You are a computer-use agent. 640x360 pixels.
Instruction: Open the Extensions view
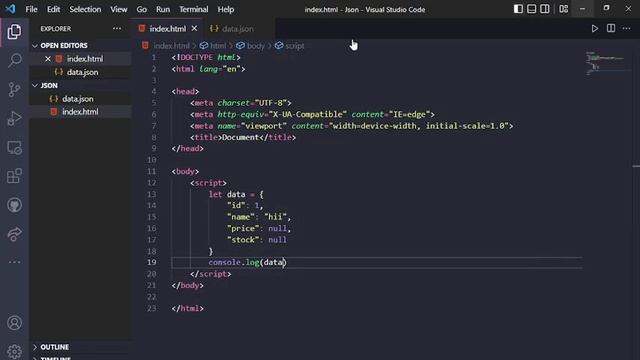[x=14, y=176]
